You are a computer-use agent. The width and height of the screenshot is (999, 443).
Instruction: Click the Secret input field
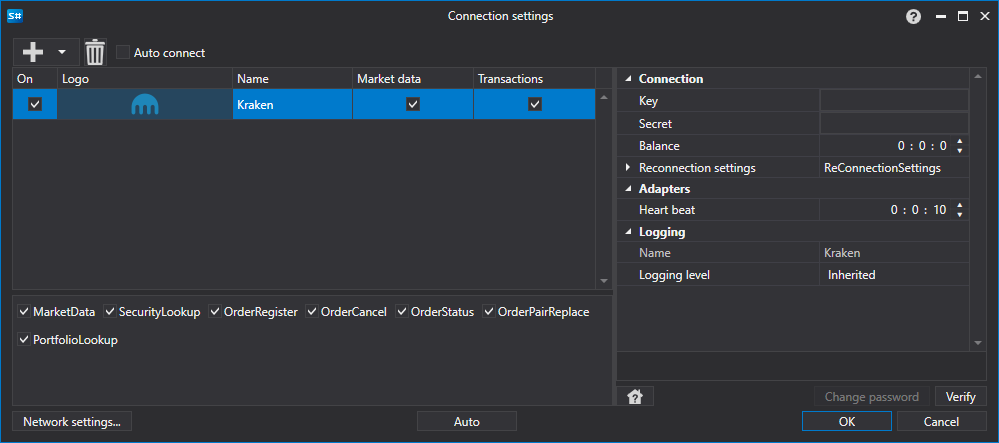[x=895, y=123]
